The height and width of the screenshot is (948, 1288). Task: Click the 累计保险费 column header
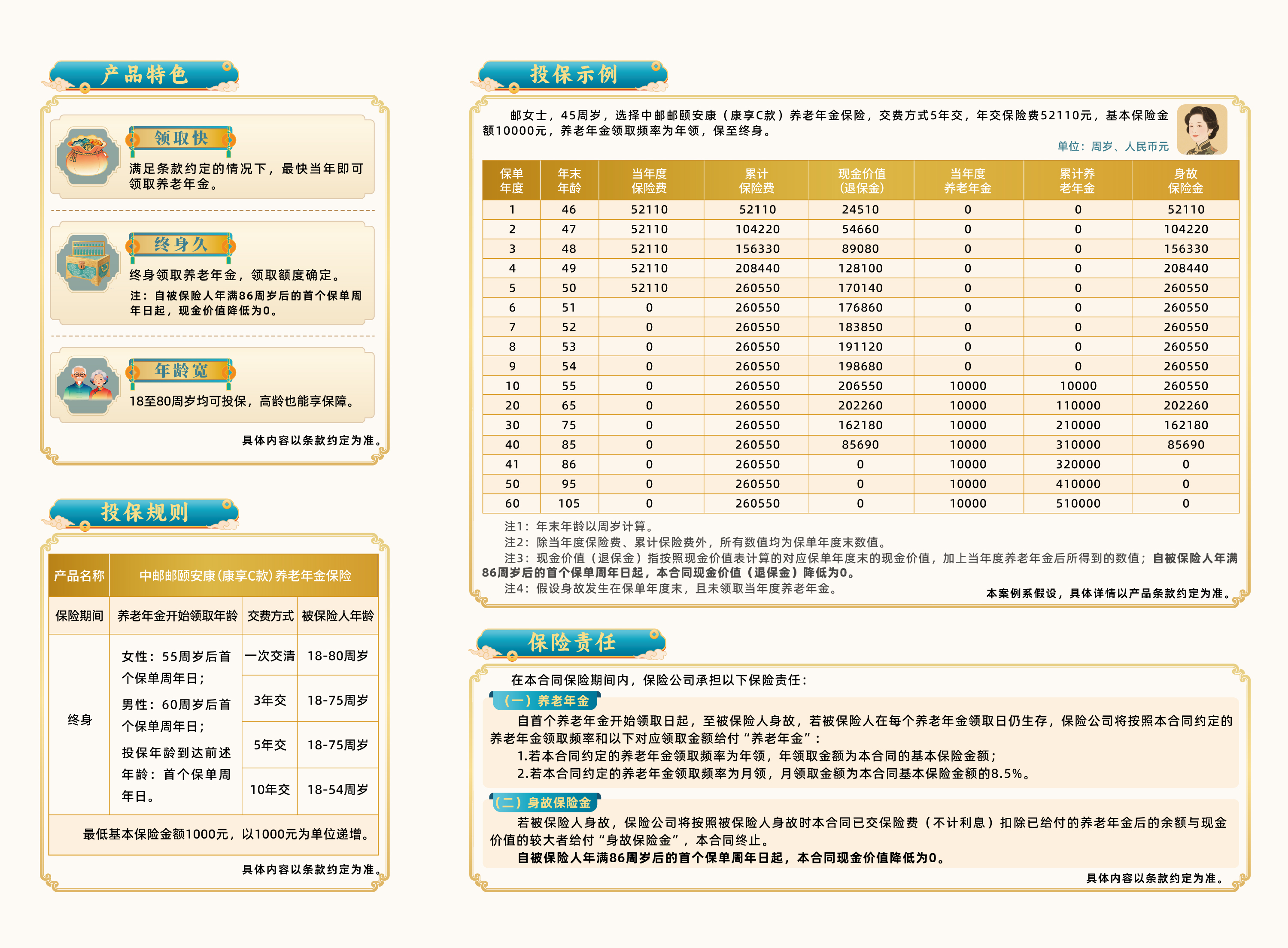tap(756, 181)
